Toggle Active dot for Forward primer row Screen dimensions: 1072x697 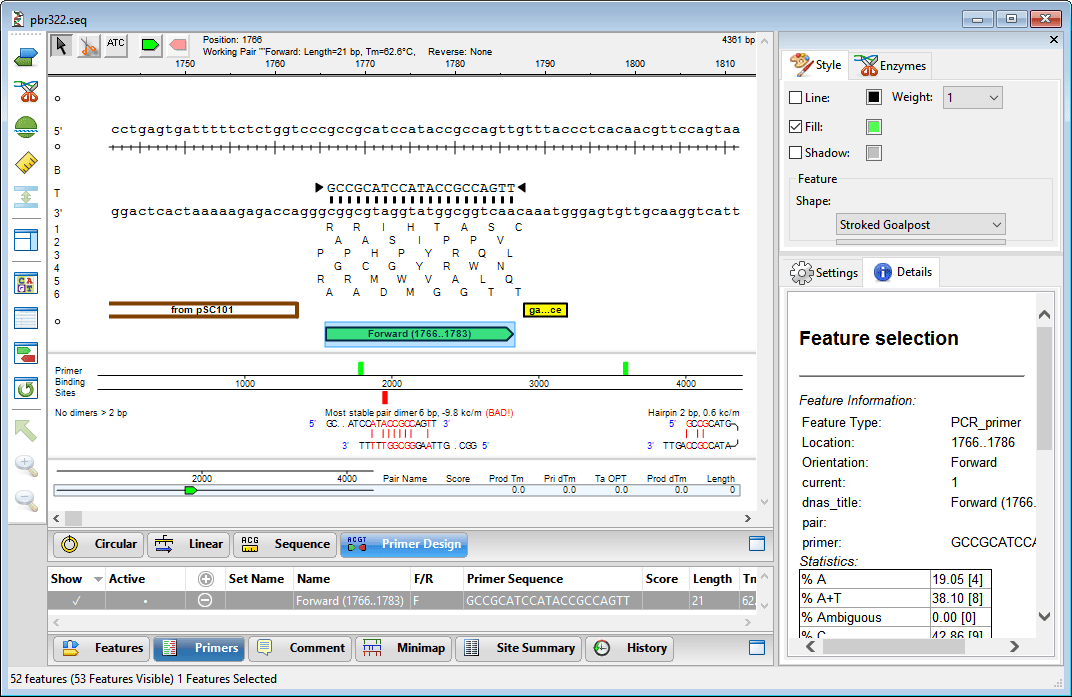coord(145,601)
